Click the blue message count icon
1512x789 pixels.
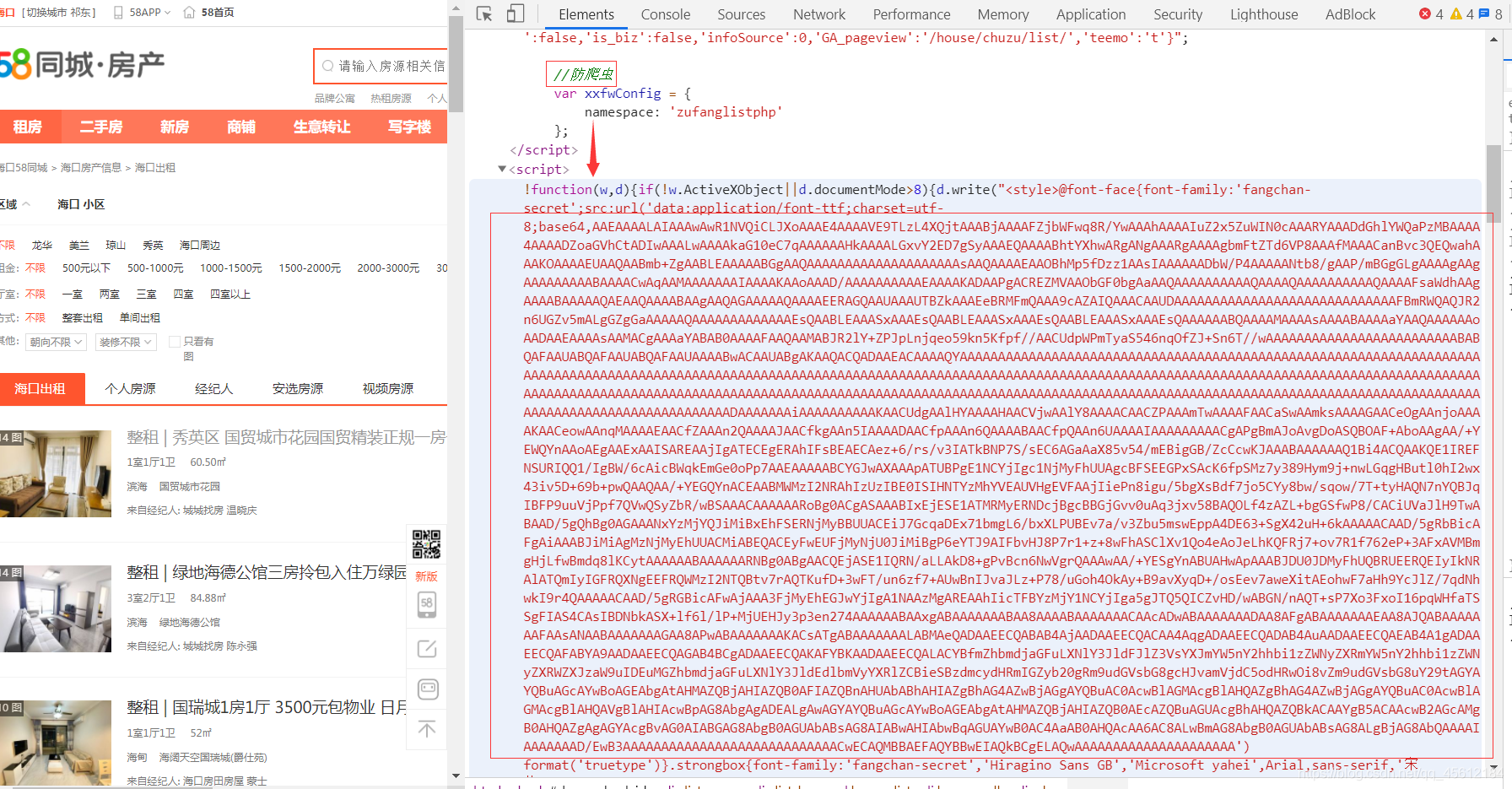[1484, 14]
